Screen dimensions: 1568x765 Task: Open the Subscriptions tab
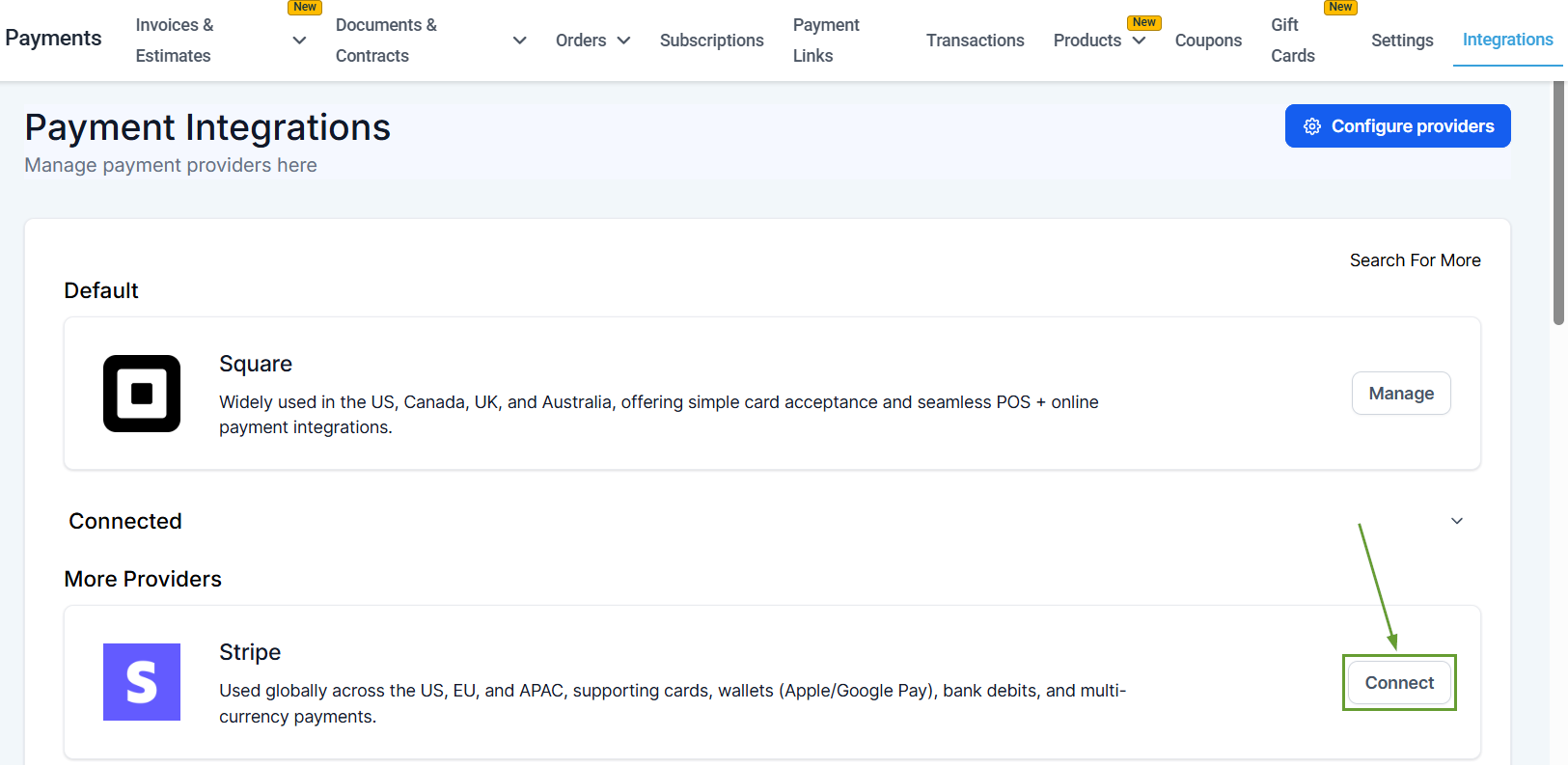click(711, 41)
